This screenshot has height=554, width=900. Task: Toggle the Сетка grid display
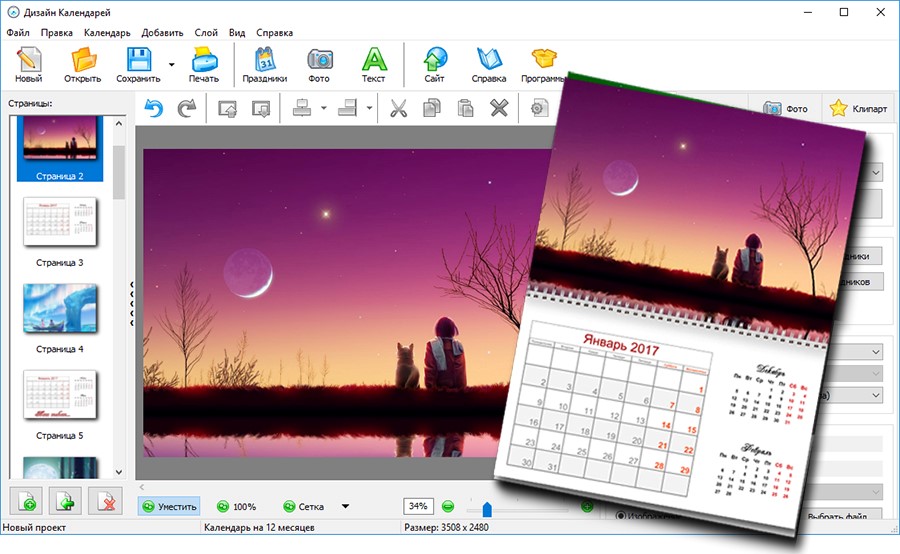tap(303, 506)
